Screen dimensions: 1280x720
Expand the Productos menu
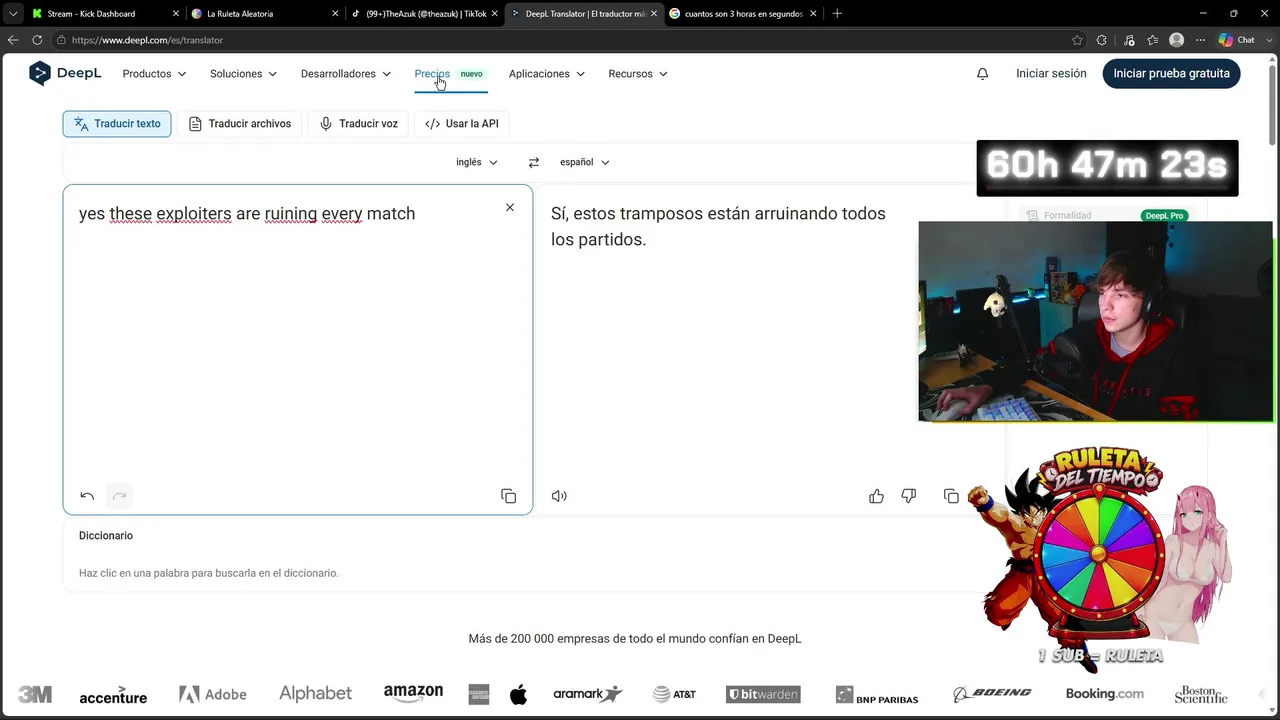coord(154,74)
